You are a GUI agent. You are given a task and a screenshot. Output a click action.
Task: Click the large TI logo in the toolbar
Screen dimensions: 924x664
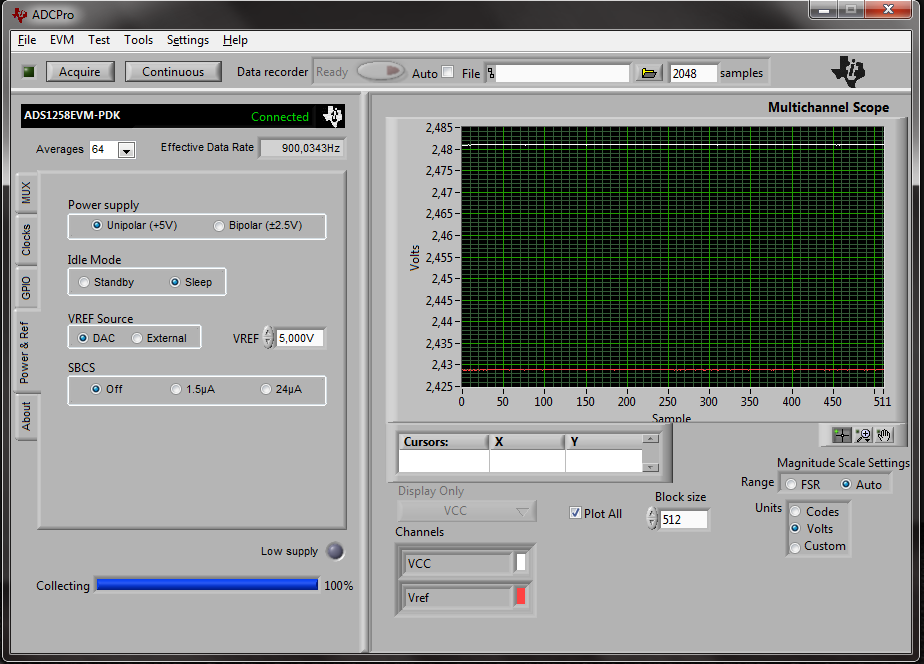tap(848, 71)
